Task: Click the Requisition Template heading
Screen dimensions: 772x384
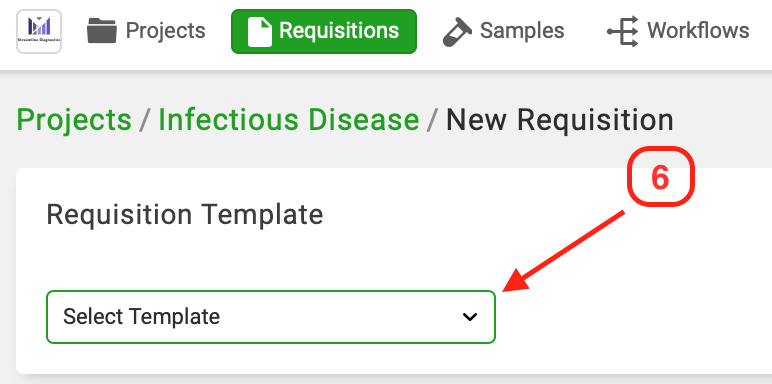Action: tap(185, 215)
